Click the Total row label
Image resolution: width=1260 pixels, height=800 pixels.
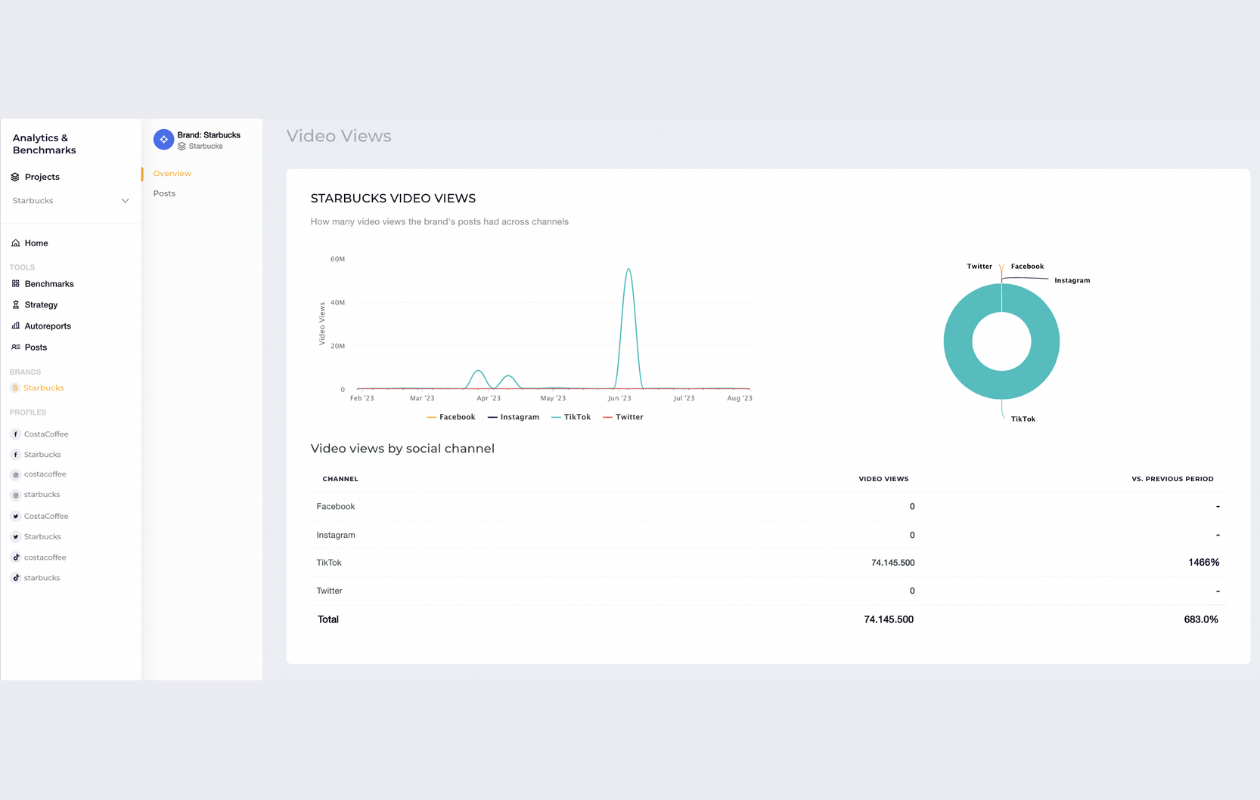coord(328,620)
